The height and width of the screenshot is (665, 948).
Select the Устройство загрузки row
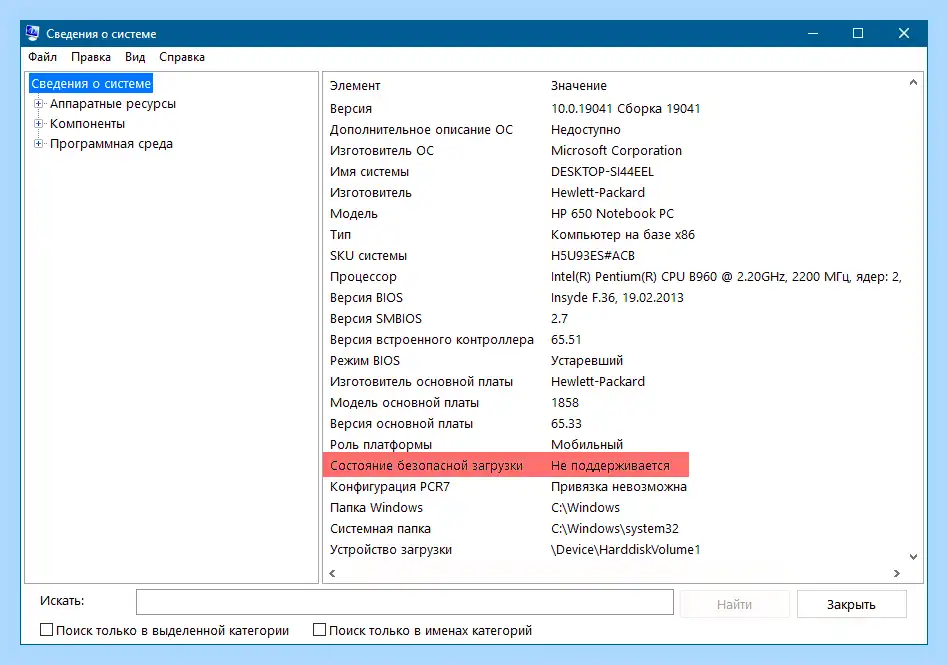[x=614, y=550]
